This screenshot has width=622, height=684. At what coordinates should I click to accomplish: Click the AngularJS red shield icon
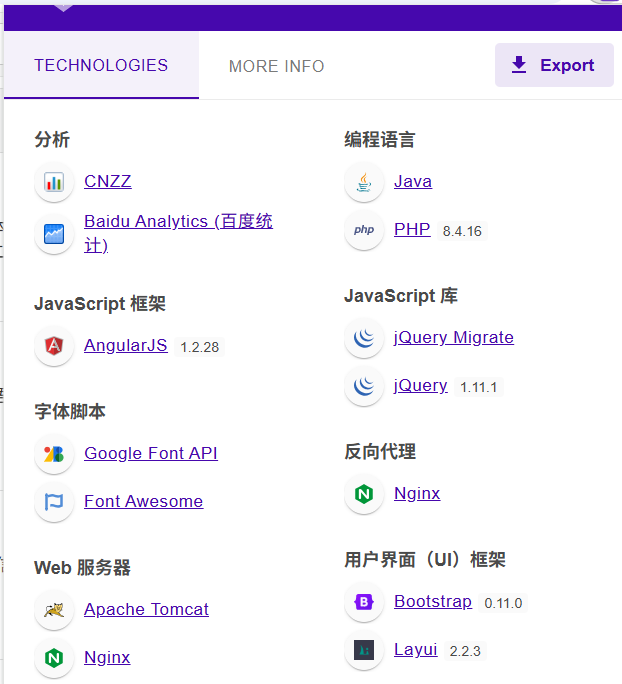tap(54, 346)
